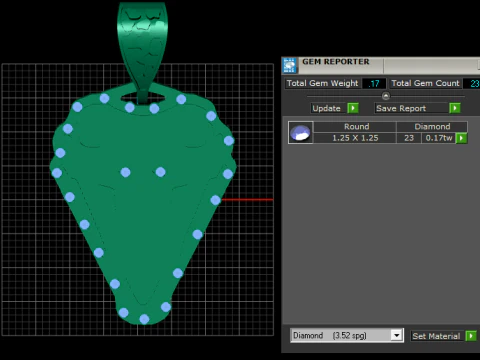Select the Diamond (3.52 spg) combo box
This screenshot has height=360, width=480.
347,335
